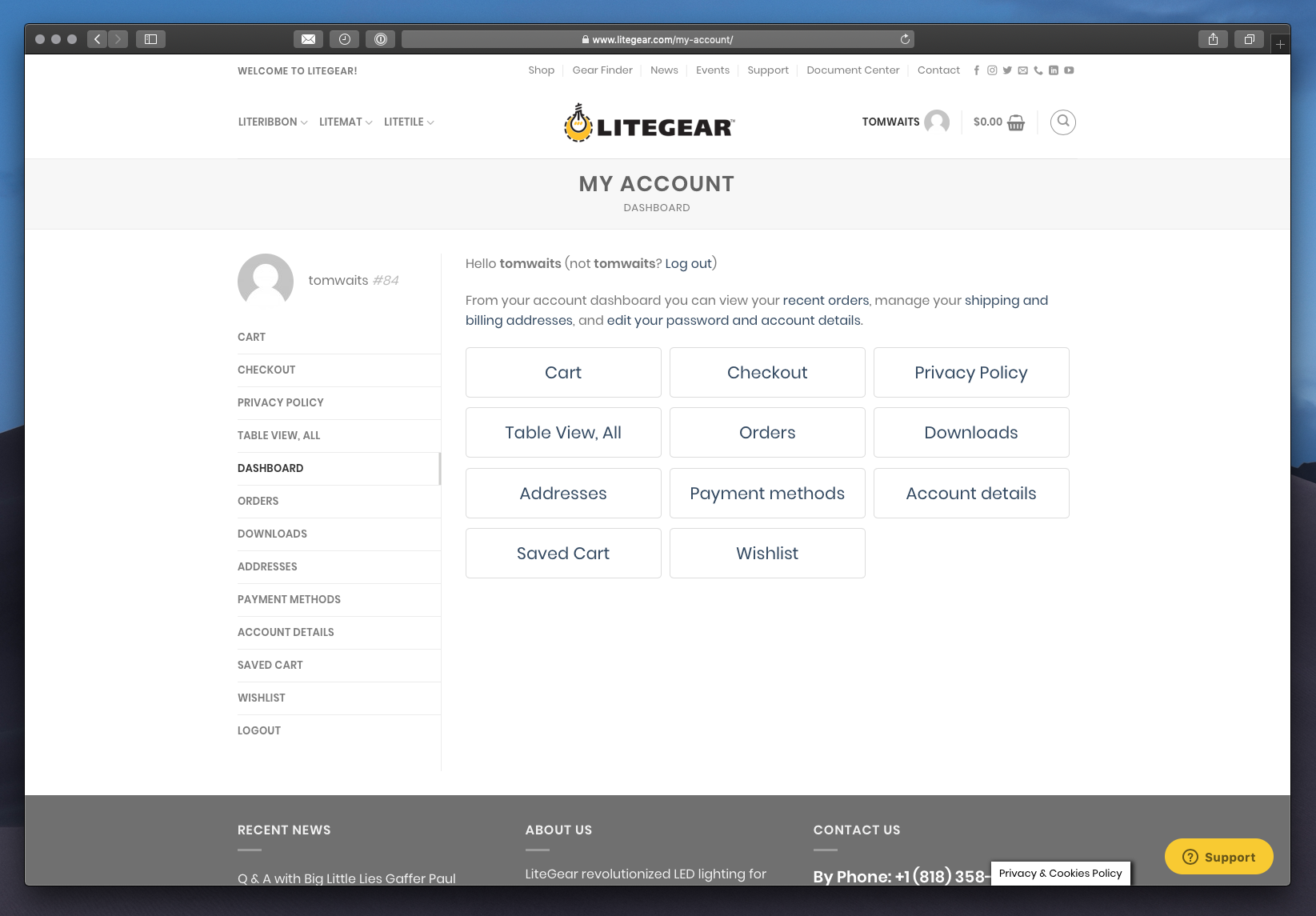Select CART in account sidebar
Screen dimensions: 1316x916
tap(339, 337)
